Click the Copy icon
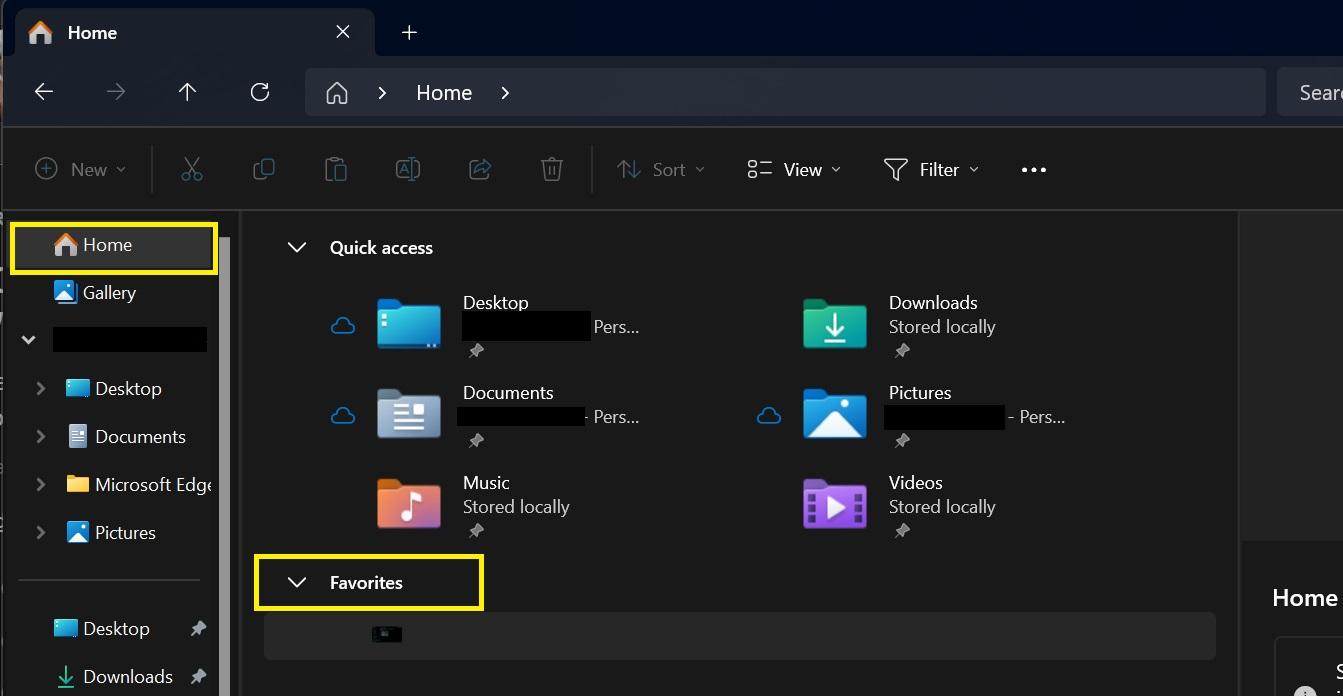 point(264,169)
